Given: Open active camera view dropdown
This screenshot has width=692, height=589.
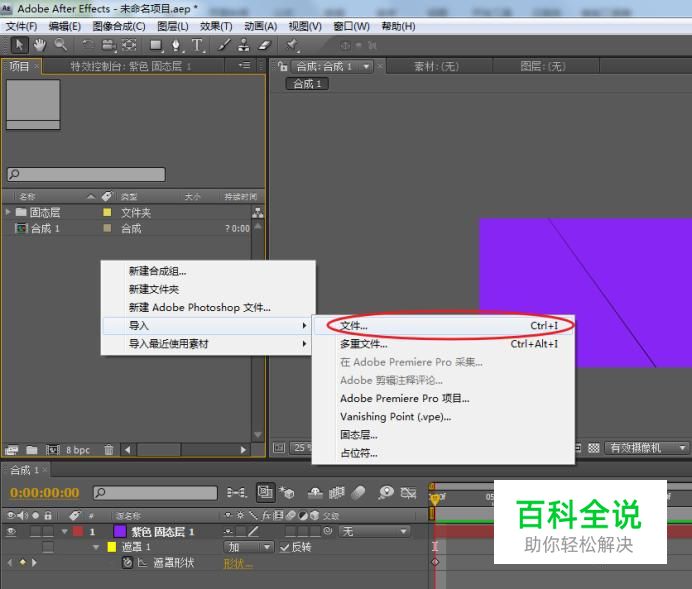Looking at the screenshot, I should pos(646,448).
